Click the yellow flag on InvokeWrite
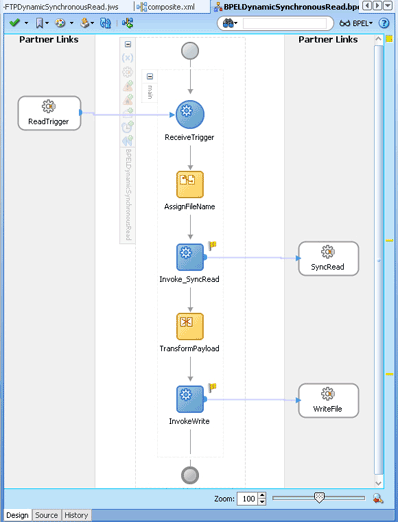 pyautogui.click(x=212, y=388)
